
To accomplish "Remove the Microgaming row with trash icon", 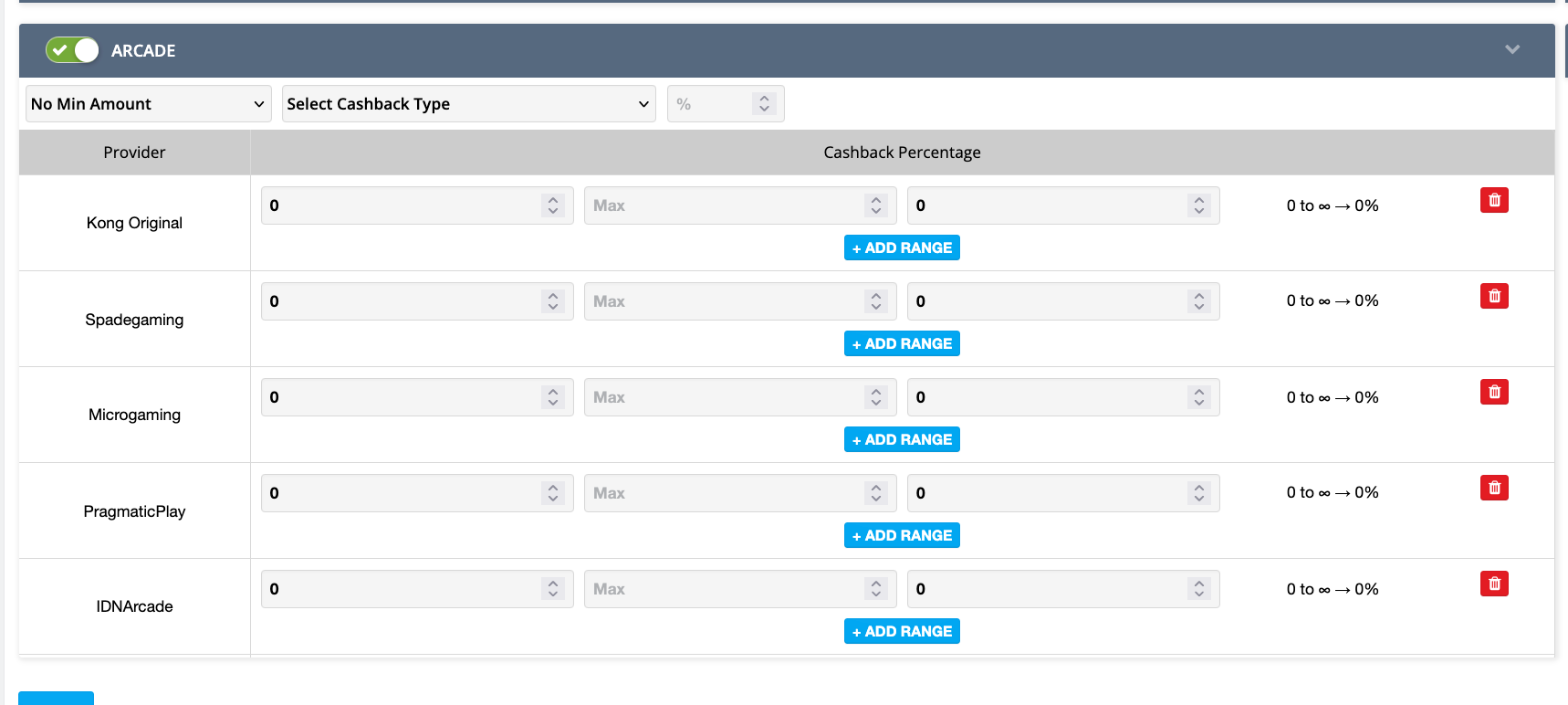I will 1494,392.
